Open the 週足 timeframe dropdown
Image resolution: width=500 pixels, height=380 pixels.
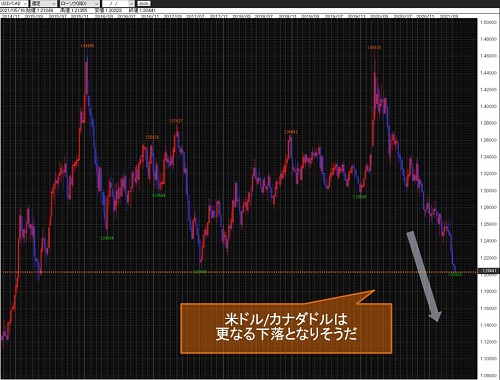pos(44,3)
